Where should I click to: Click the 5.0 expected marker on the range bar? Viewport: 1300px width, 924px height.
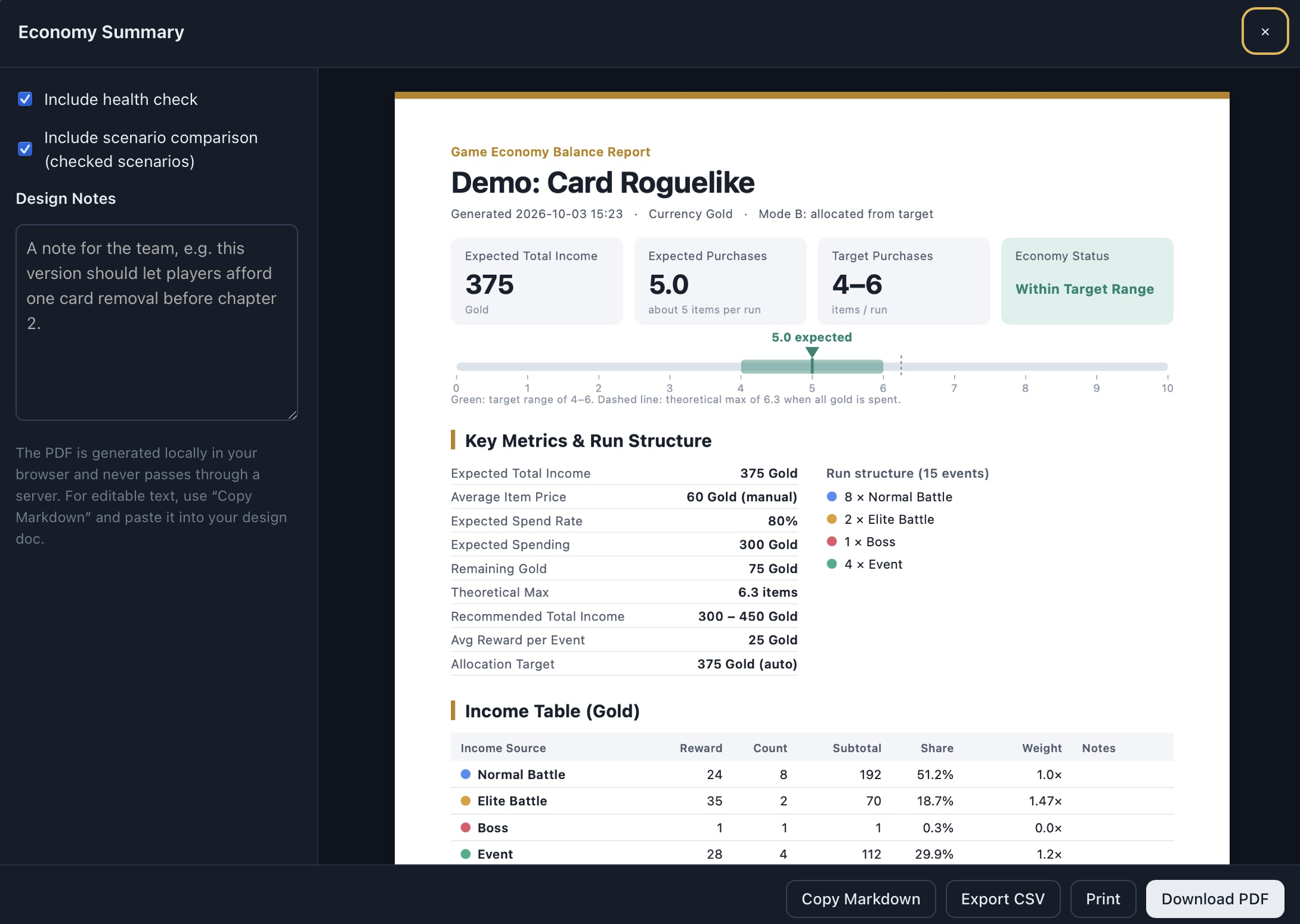click(812, 352)
